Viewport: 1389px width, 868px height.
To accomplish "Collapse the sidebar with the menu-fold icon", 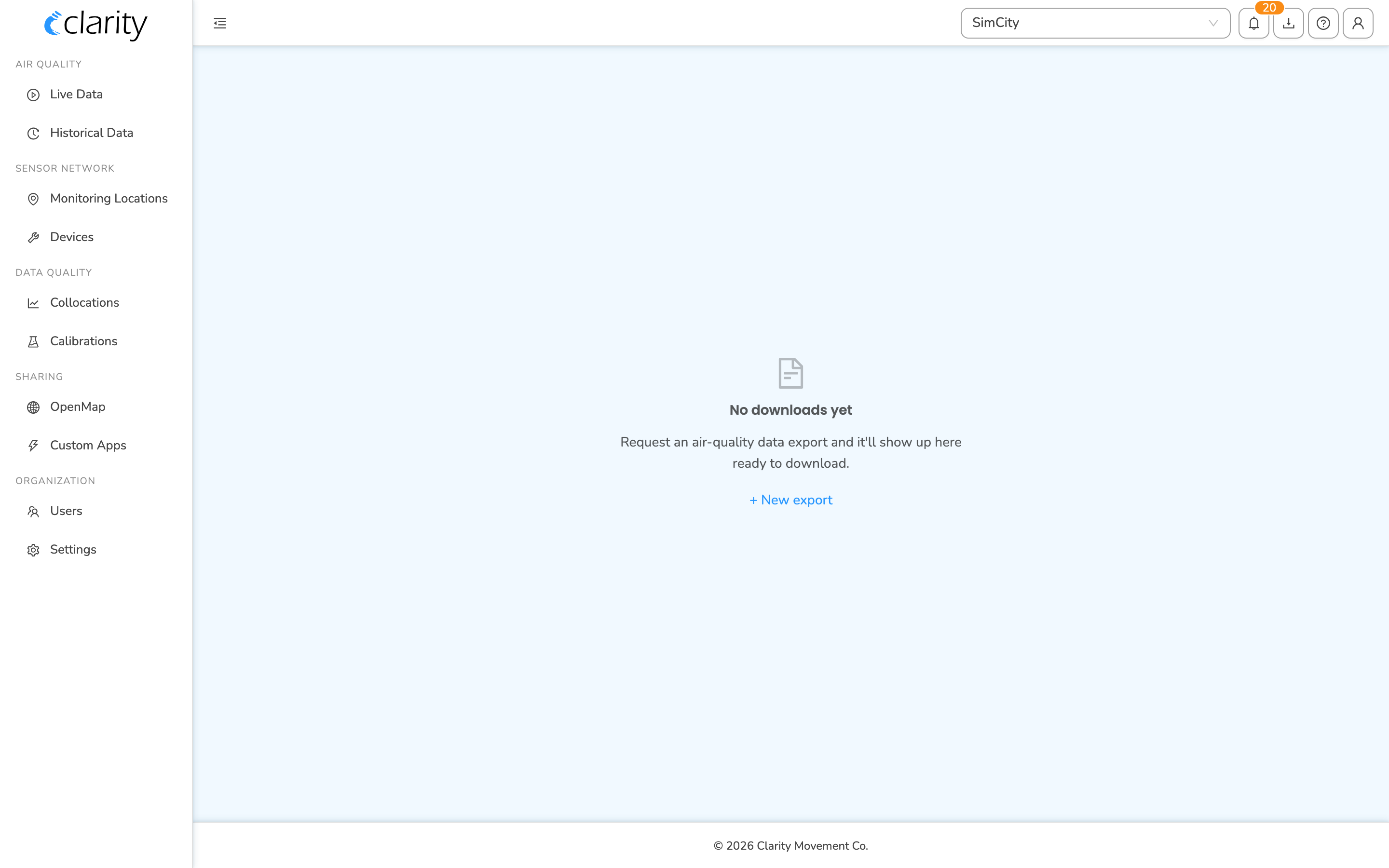I will [220, 23].
